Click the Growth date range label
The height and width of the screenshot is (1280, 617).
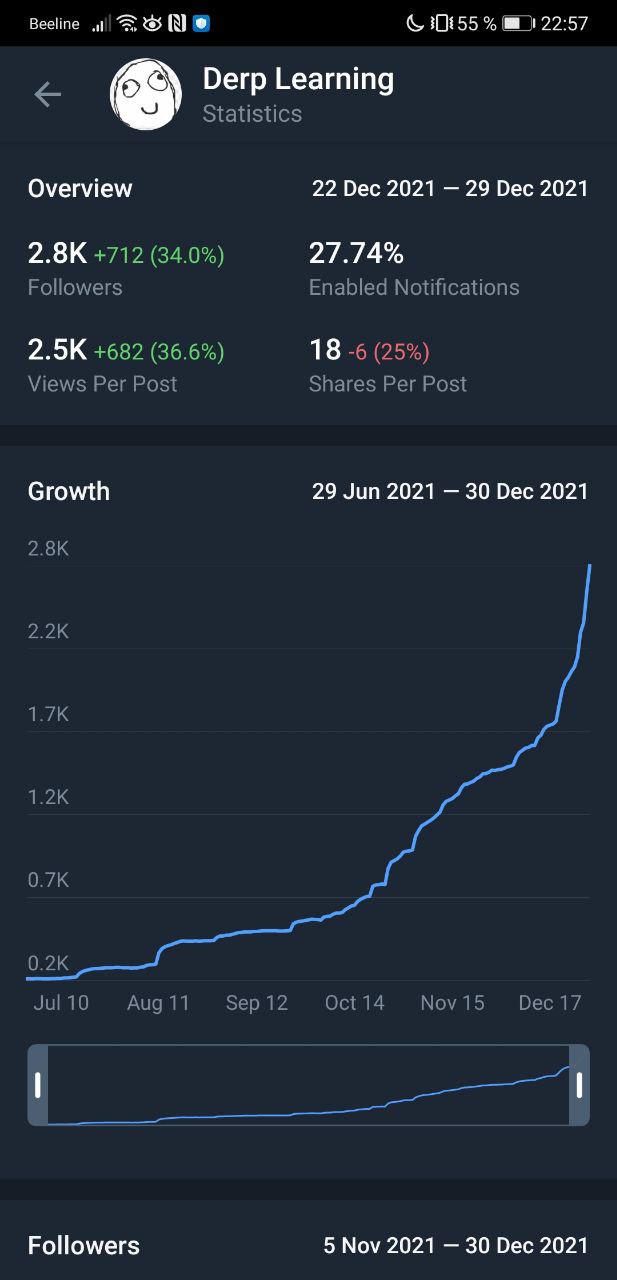[x=450, y=491]
